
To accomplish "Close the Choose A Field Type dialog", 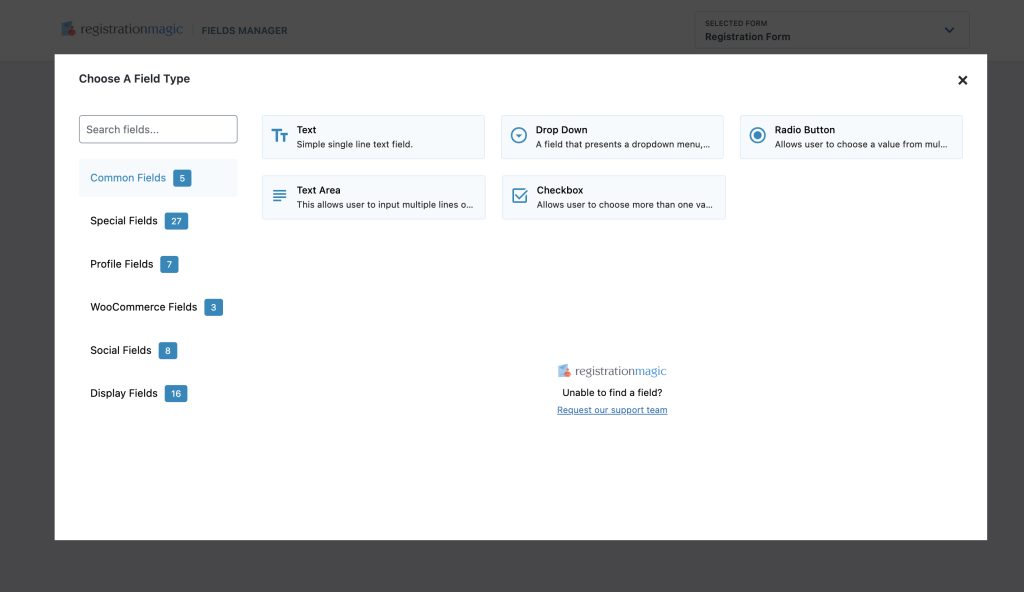I will point(962,80).
